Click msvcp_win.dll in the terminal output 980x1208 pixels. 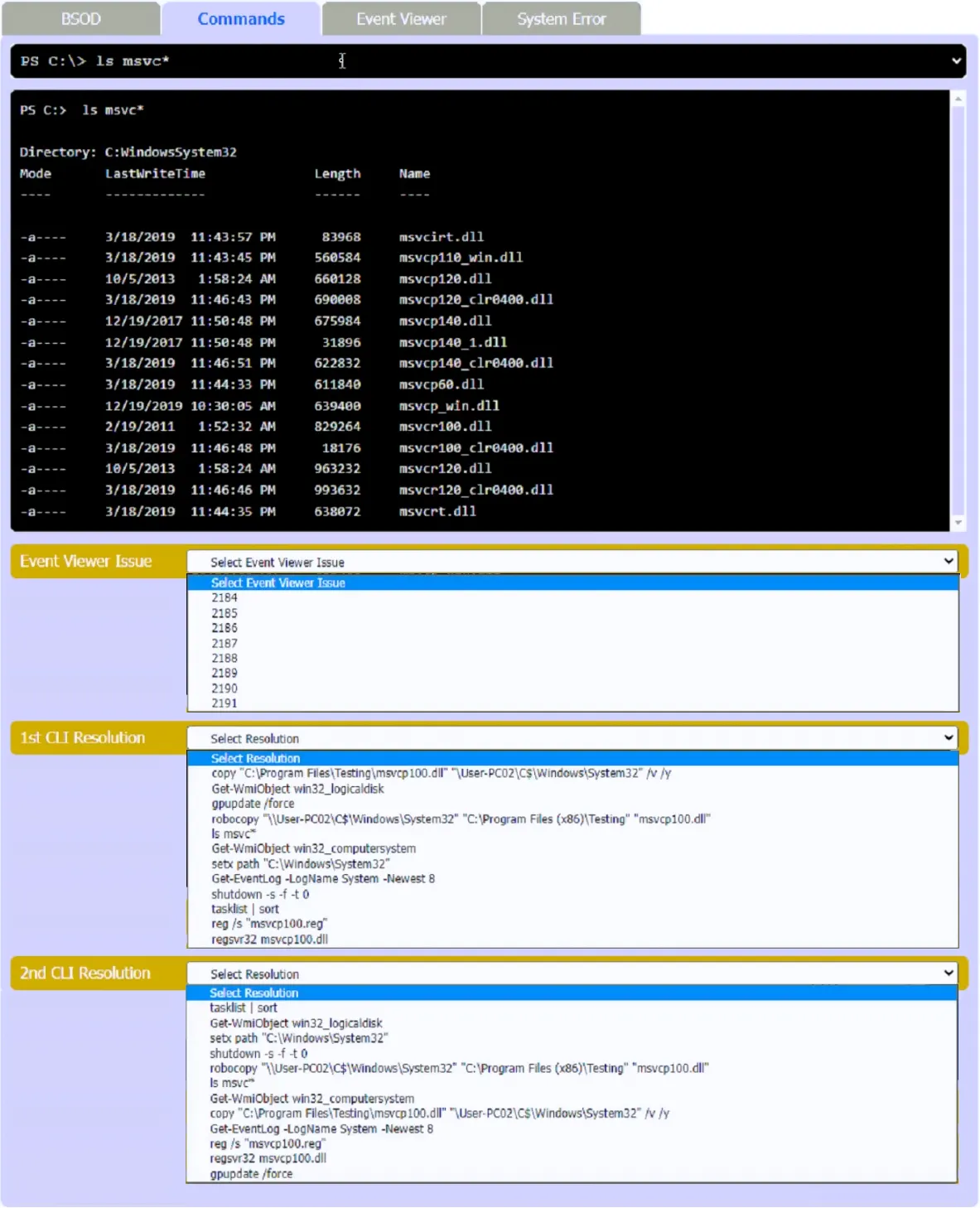pos(449,406)
